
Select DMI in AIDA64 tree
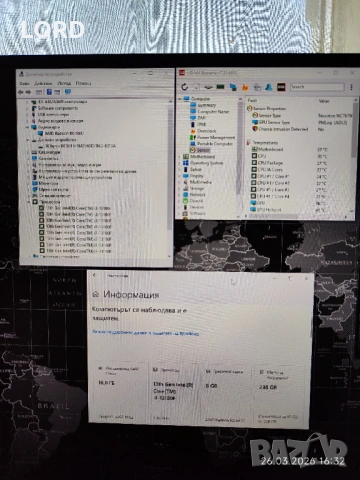pyautogui.click(x=202, y=118)
